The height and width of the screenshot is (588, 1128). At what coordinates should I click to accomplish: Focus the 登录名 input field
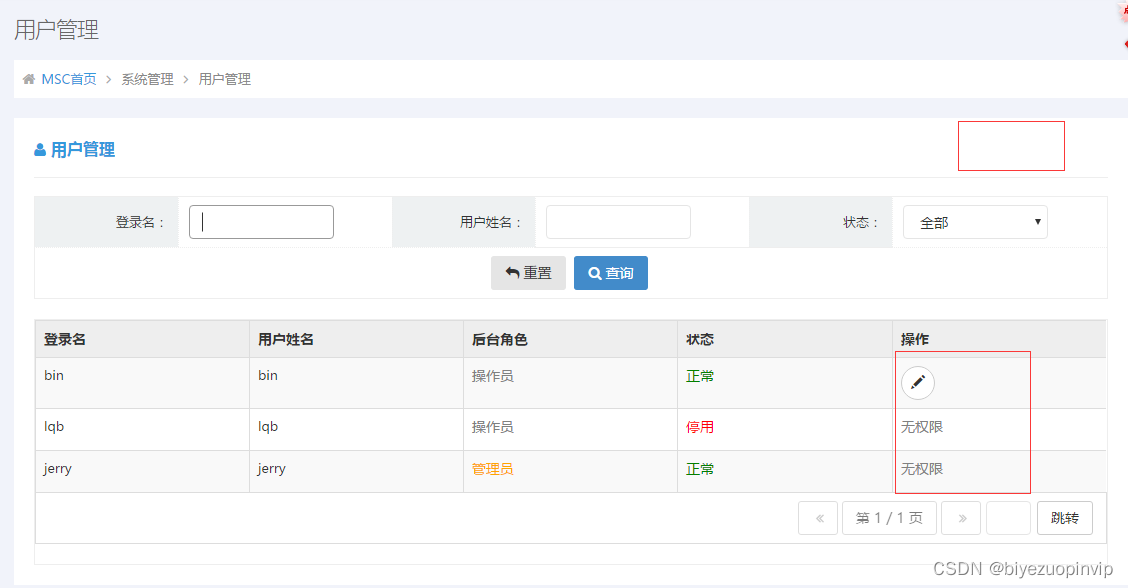(x=261, y=222)
